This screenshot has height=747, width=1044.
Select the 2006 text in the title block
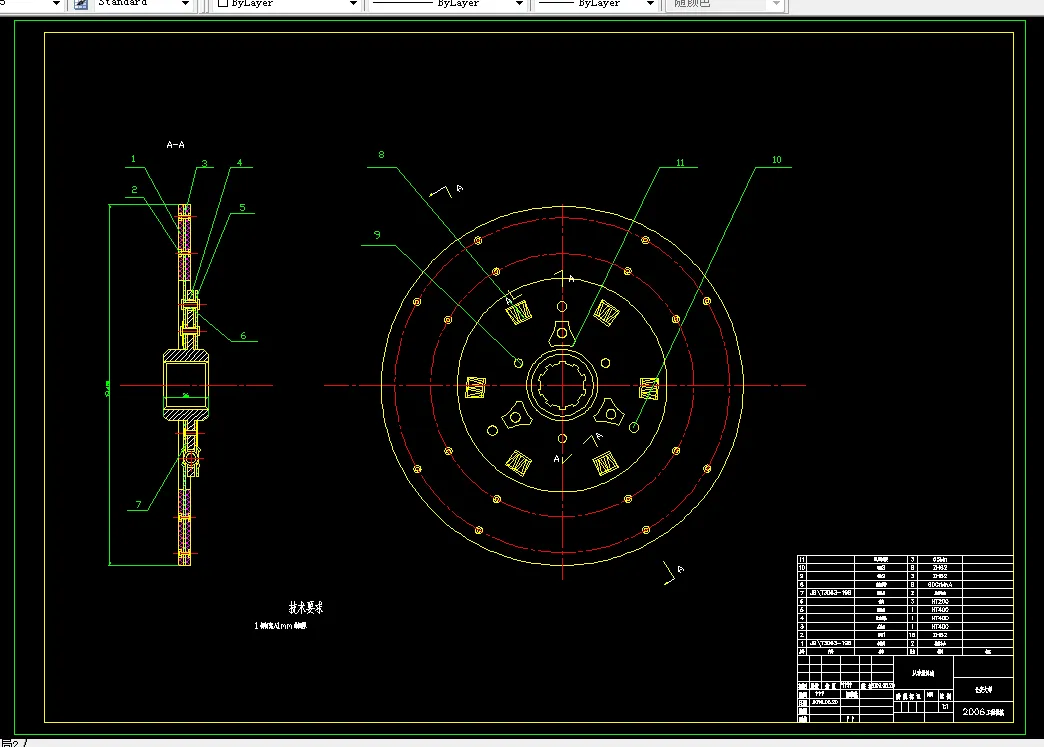coord(973,712)
